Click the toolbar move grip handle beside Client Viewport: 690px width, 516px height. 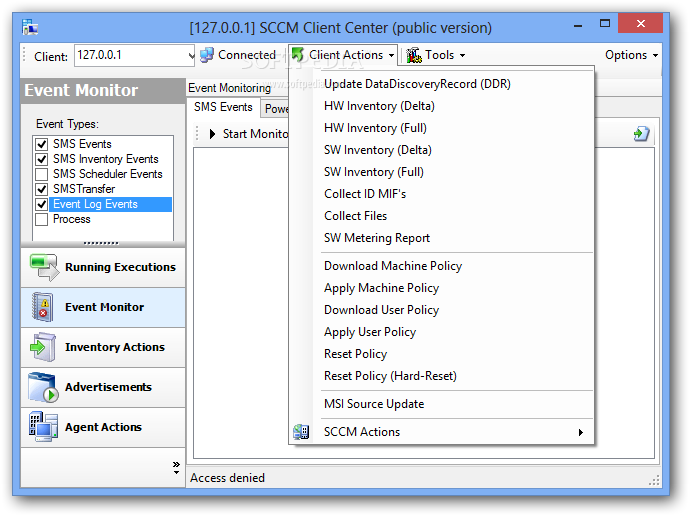coord(24,55)
